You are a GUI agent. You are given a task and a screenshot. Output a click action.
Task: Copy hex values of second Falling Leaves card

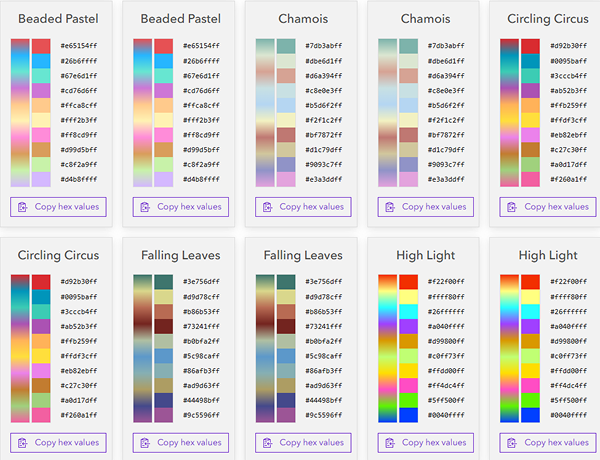[x=303, y=443]
